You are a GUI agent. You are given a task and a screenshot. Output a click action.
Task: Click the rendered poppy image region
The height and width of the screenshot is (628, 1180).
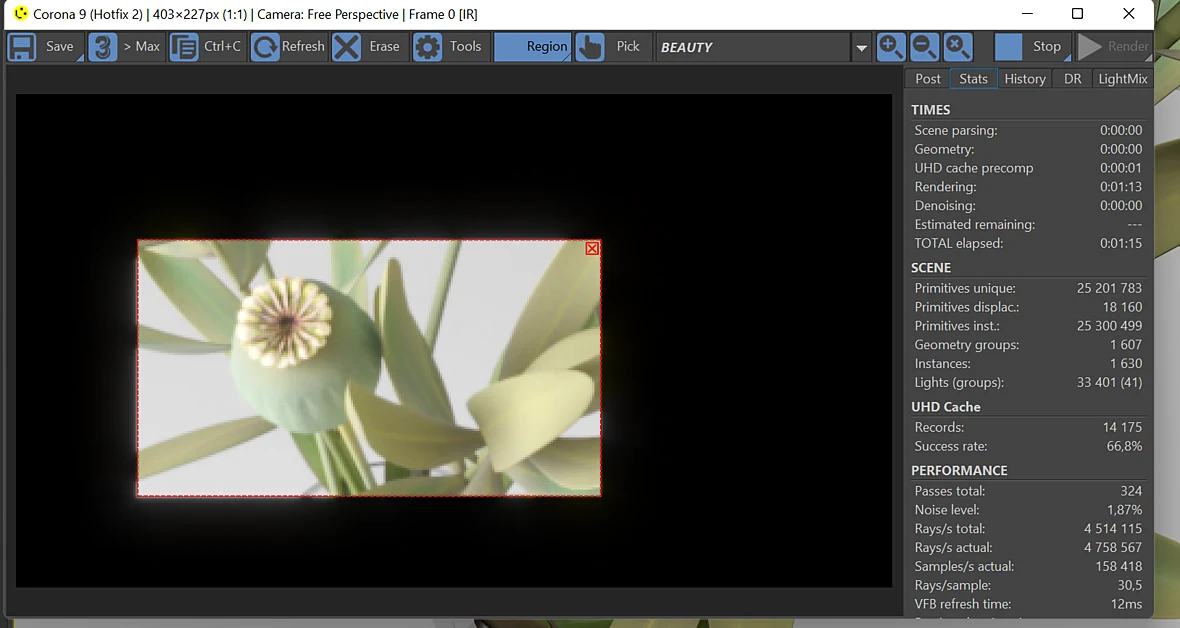pos(369,368)
